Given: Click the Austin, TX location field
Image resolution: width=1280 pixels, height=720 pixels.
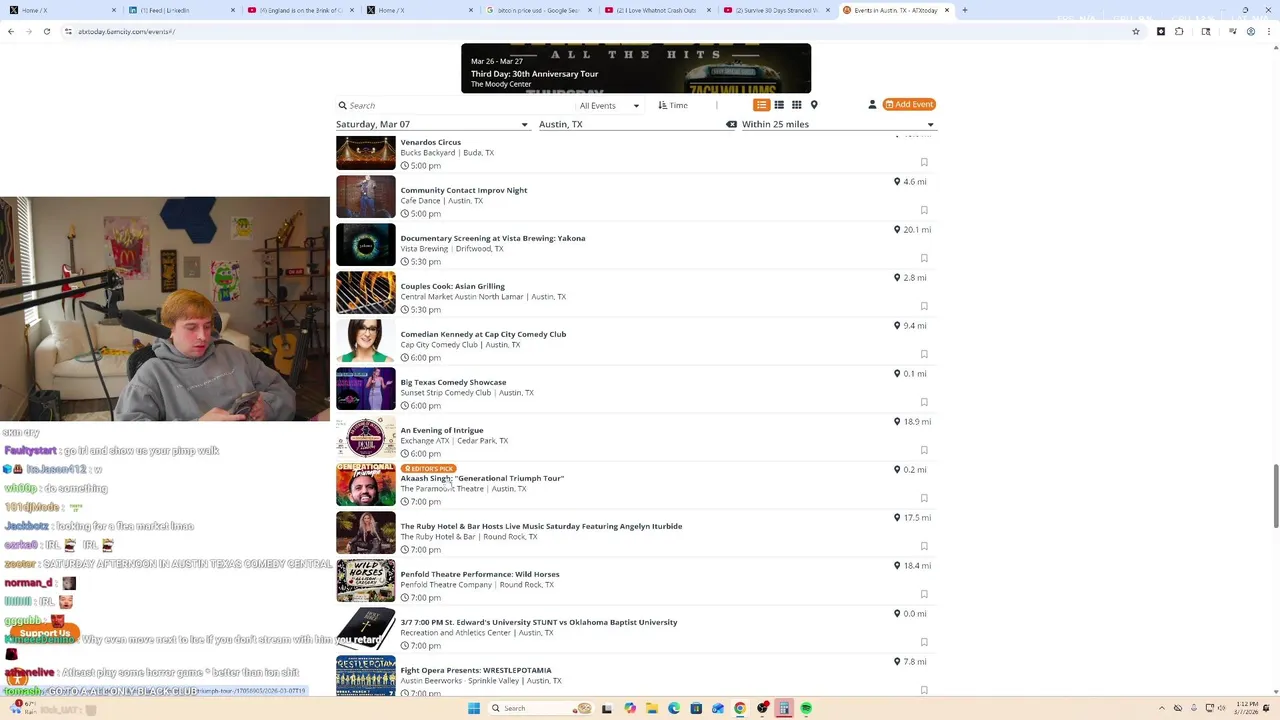Looking at the screenshot, I should coord(630,124).
